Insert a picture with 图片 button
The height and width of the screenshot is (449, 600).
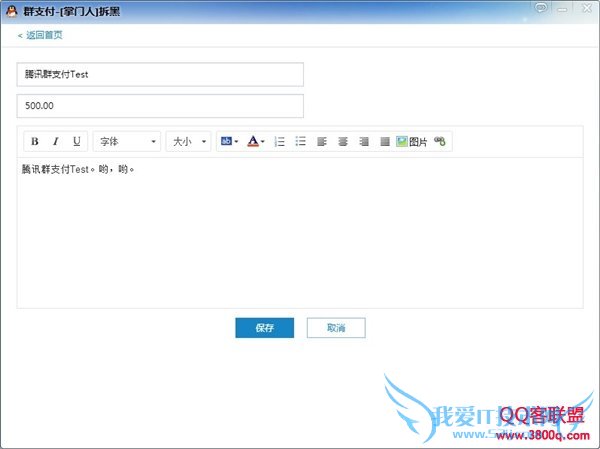click(411, 142)
